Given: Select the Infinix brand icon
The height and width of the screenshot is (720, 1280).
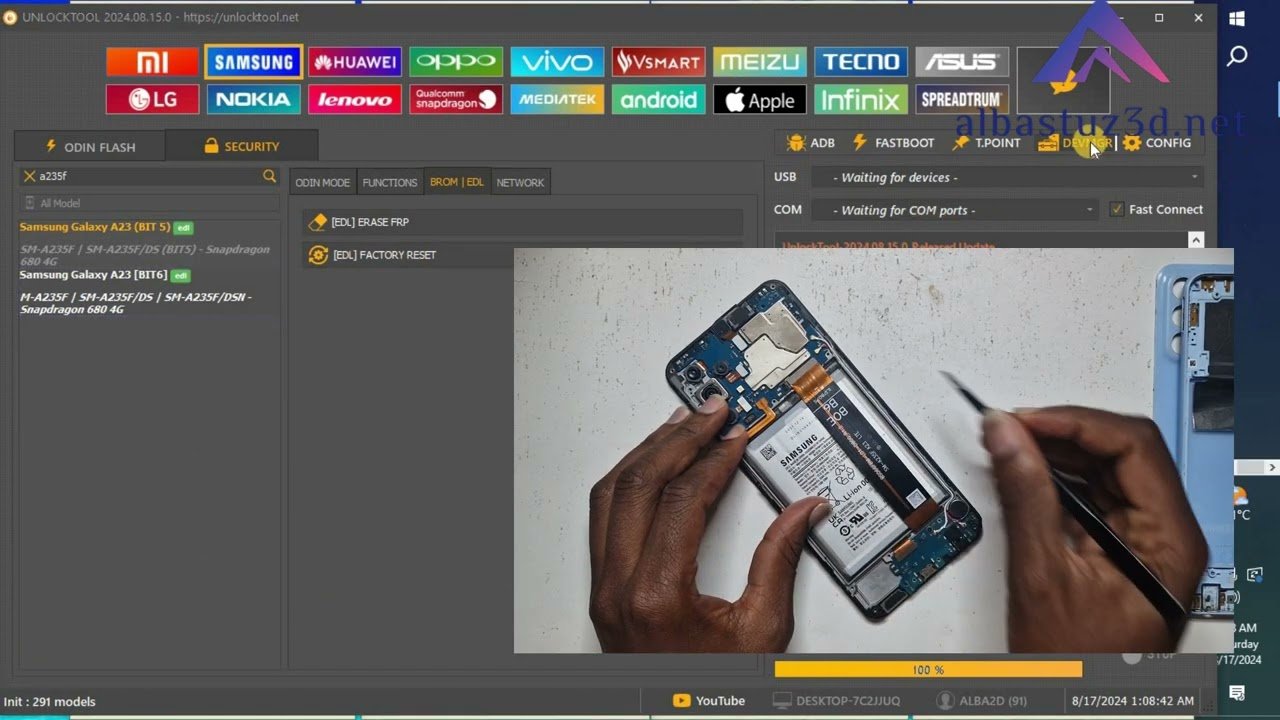Looking at the screenshot, I should [861, 99].
